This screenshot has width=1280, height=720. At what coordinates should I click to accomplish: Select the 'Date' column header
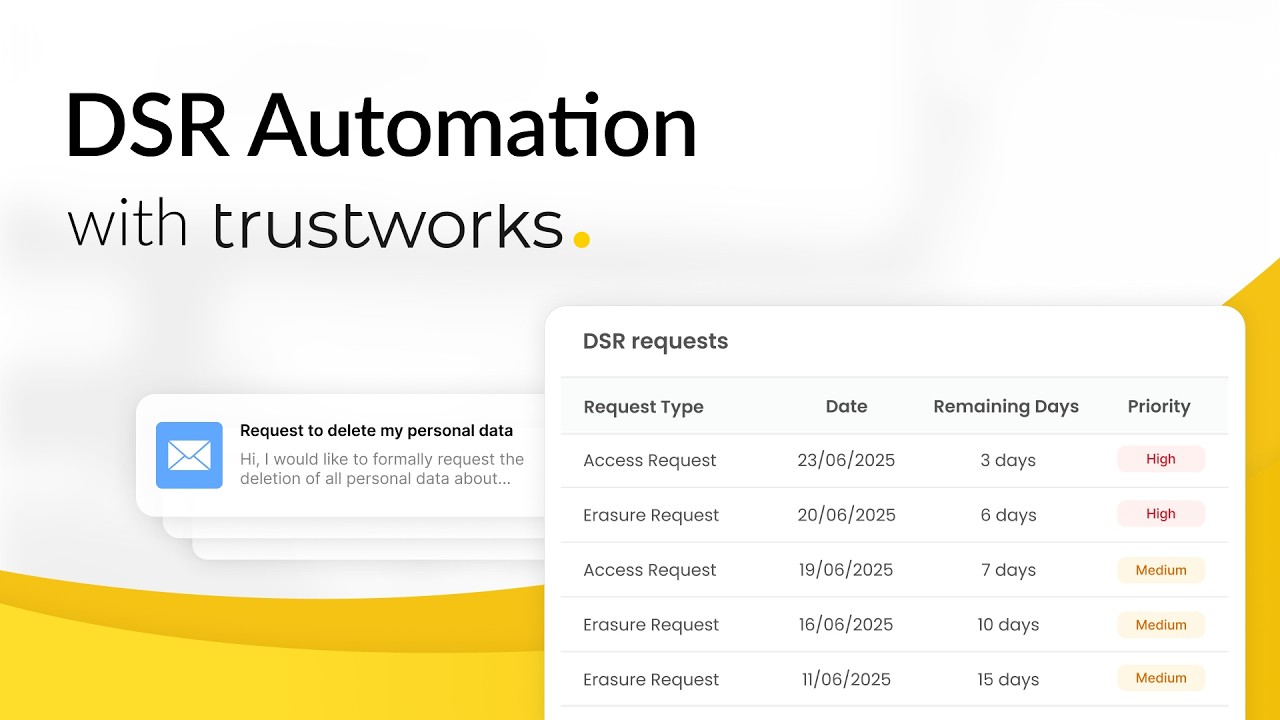(x=846, y=406)
